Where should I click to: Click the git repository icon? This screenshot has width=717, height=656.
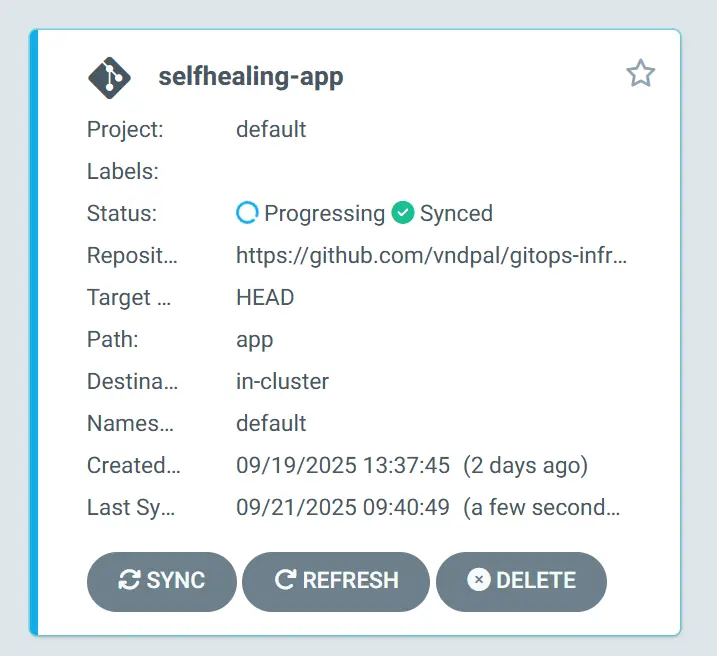tap(110, 77)
